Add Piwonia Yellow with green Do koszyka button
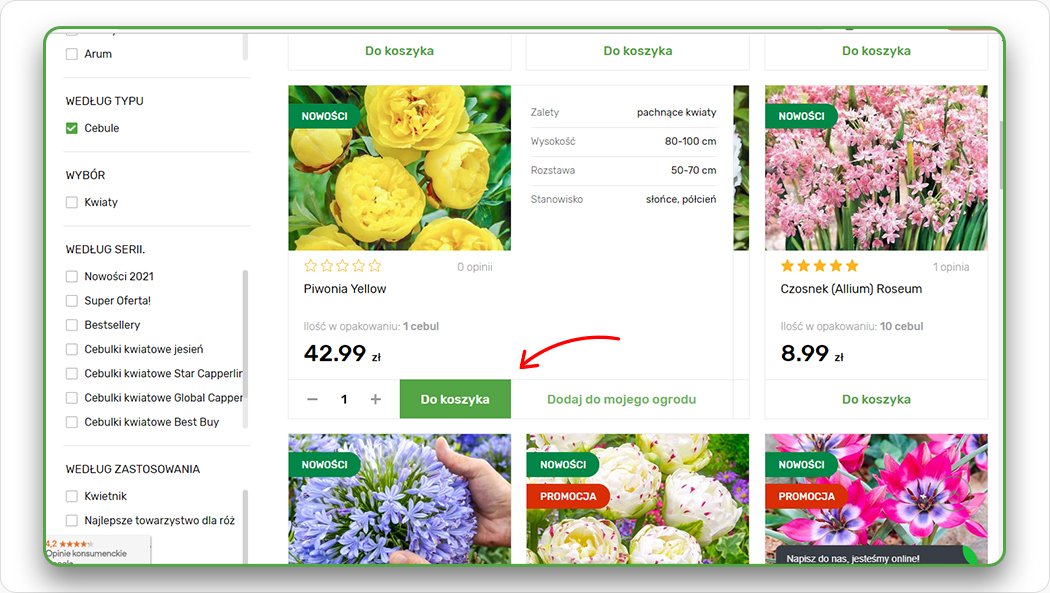This screenshot has height=593, width=1050. point(455,399)
